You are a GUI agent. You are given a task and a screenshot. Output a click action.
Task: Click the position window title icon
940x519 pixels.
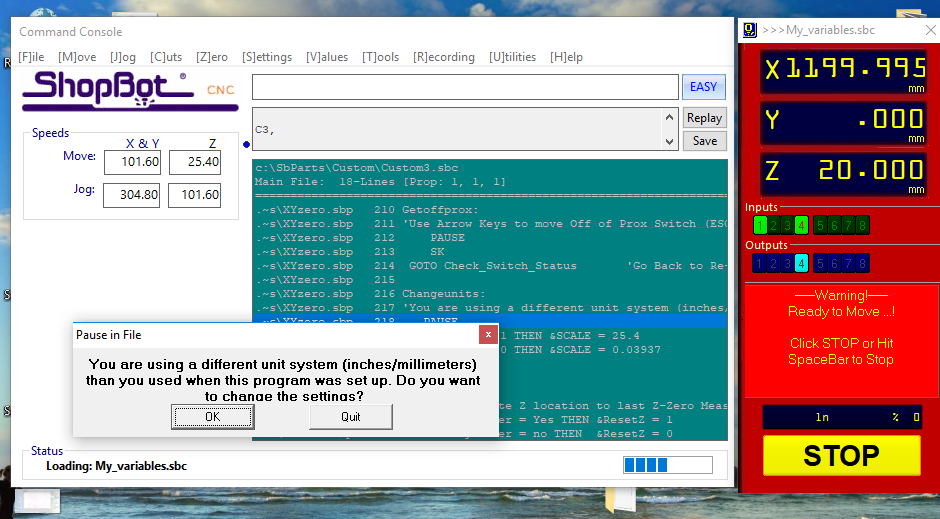point(749,30)
